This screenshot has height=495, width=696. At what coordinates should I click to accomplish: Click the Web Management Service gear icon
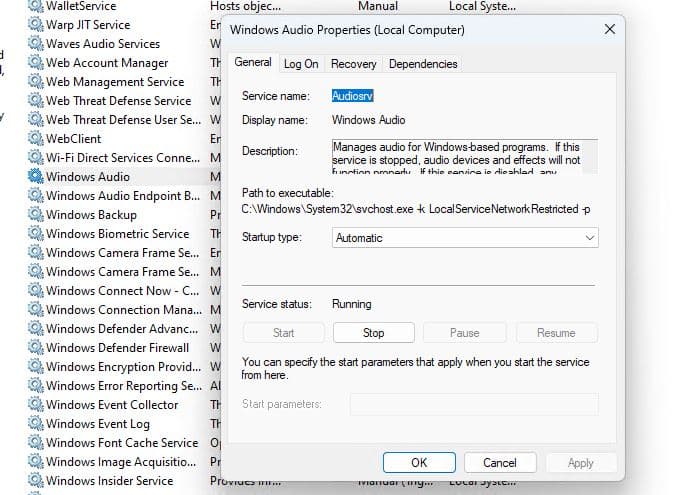(x=36, y=82)
